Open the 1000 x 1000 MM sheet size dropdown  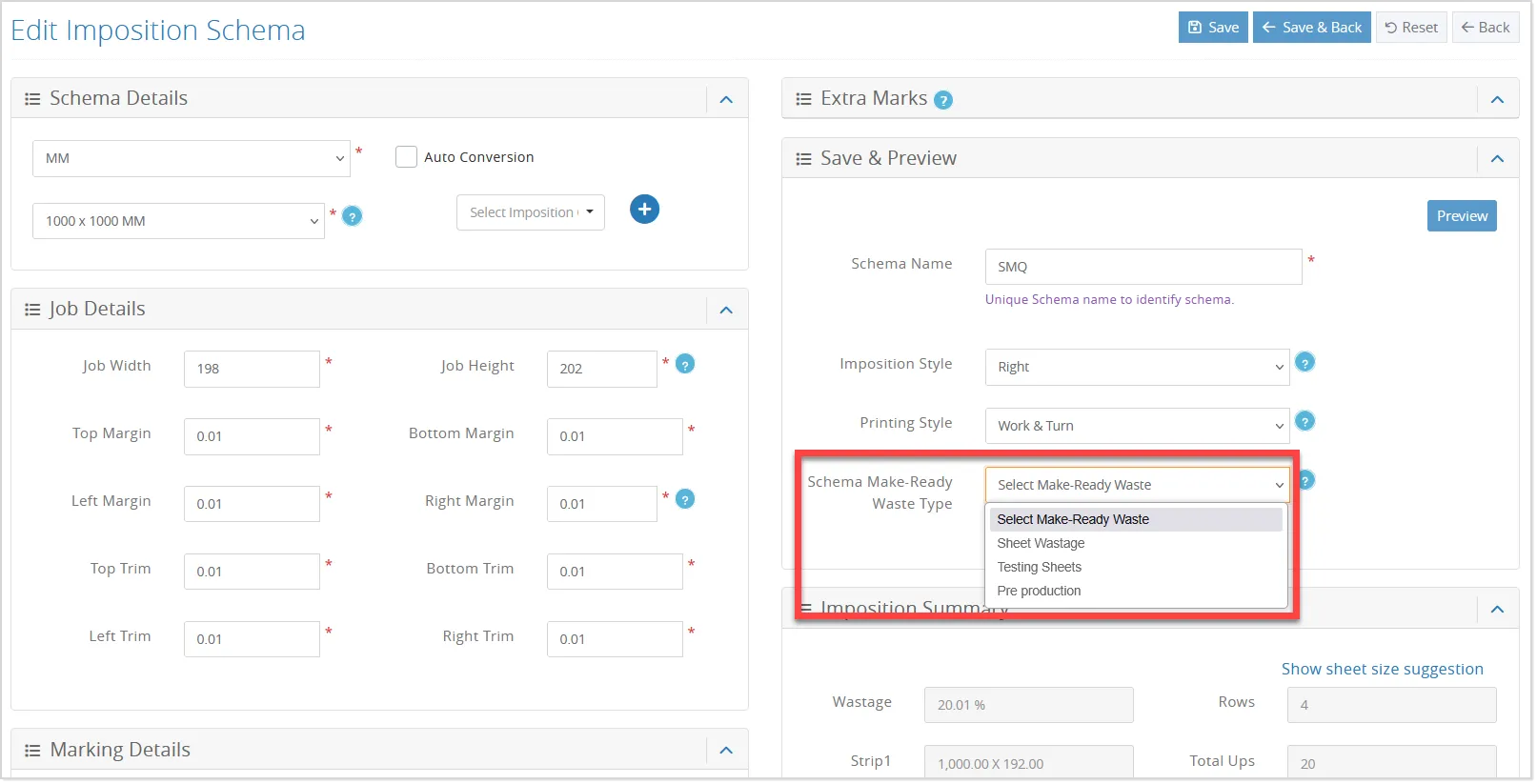pyautogui.click(x=178, y=221)
